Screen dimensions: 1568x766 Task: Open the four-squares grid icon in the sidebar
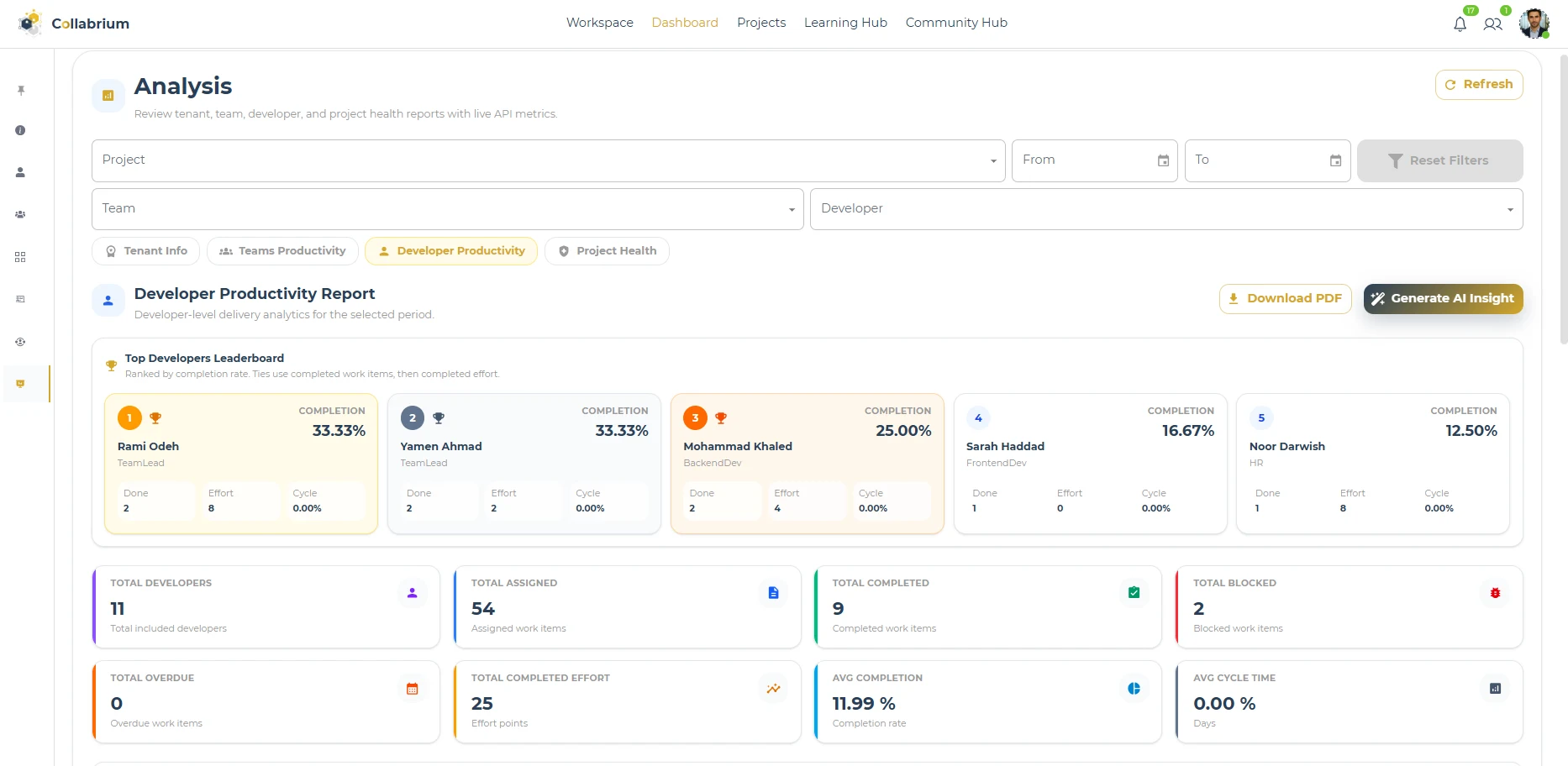point(20,257)
